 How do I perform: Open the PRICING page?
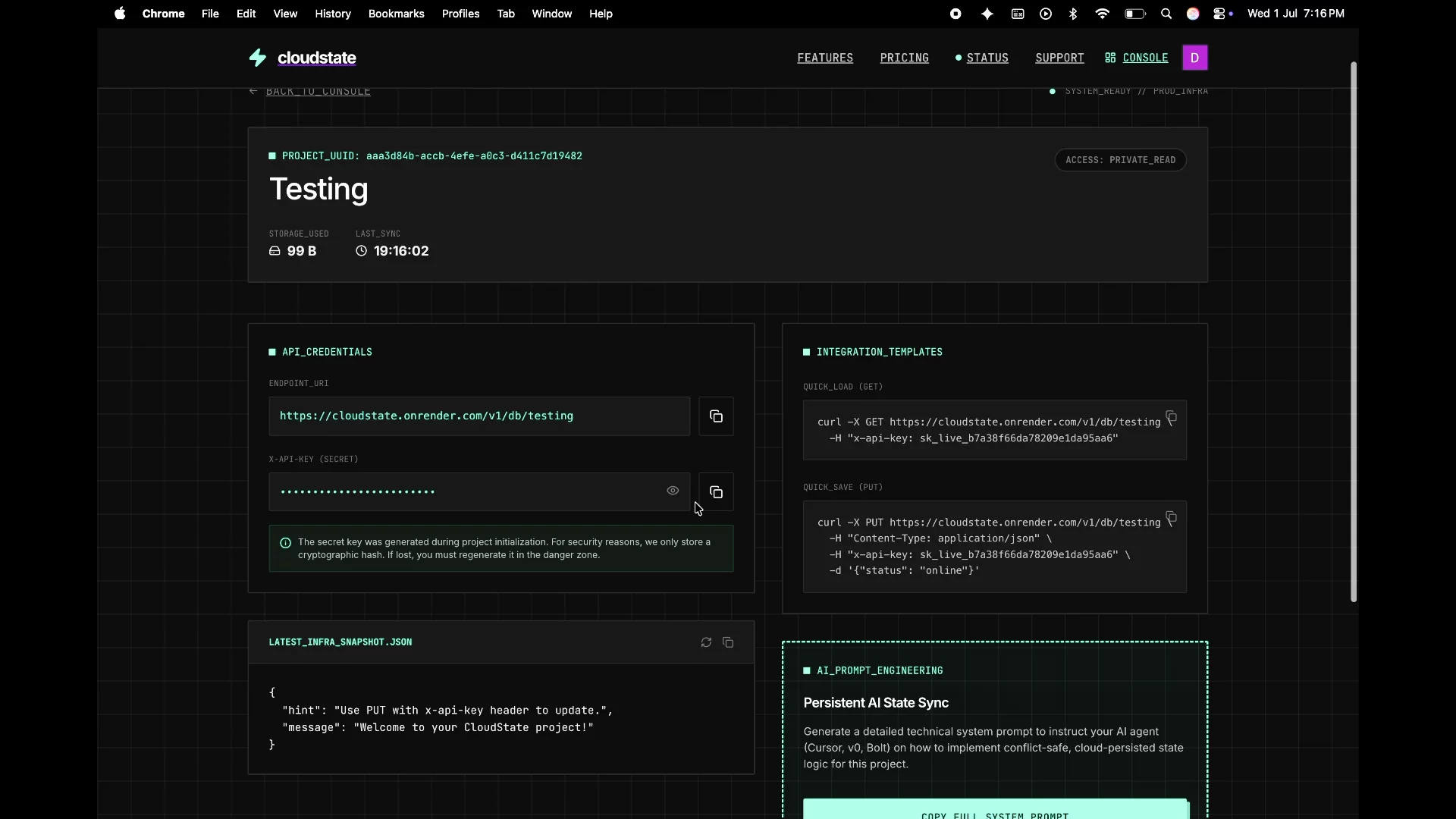click(904, 58)
